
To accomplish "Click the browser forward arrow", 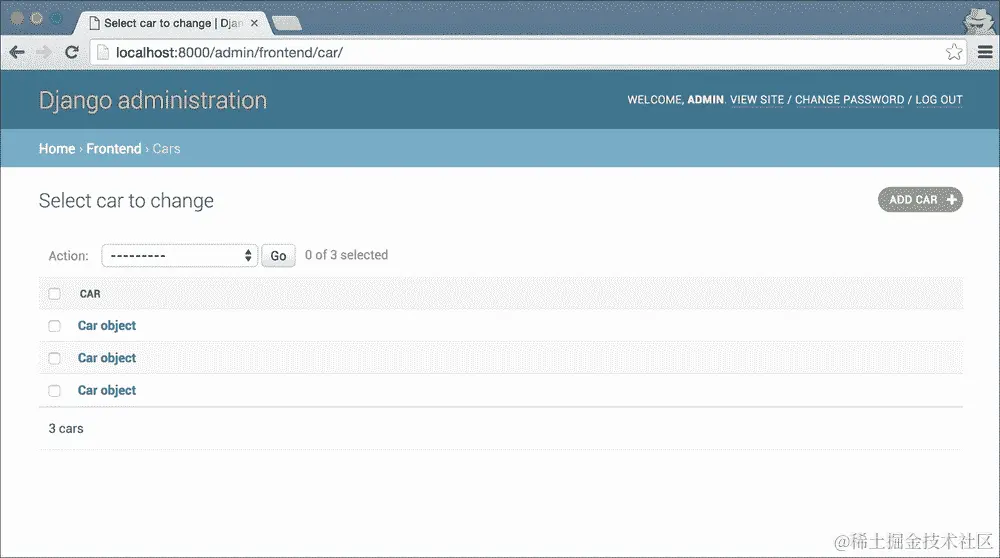I will coord(44,52).
